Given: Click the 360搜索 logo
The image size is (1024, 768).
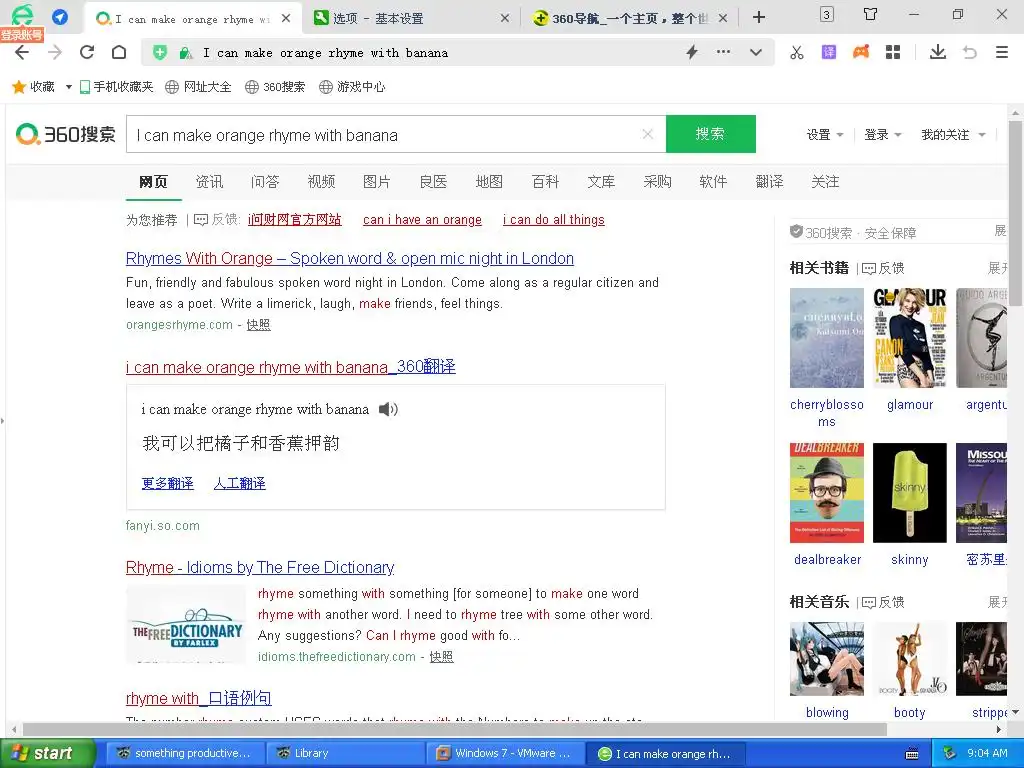Looking at the screenshot, I should coord(66,135).
